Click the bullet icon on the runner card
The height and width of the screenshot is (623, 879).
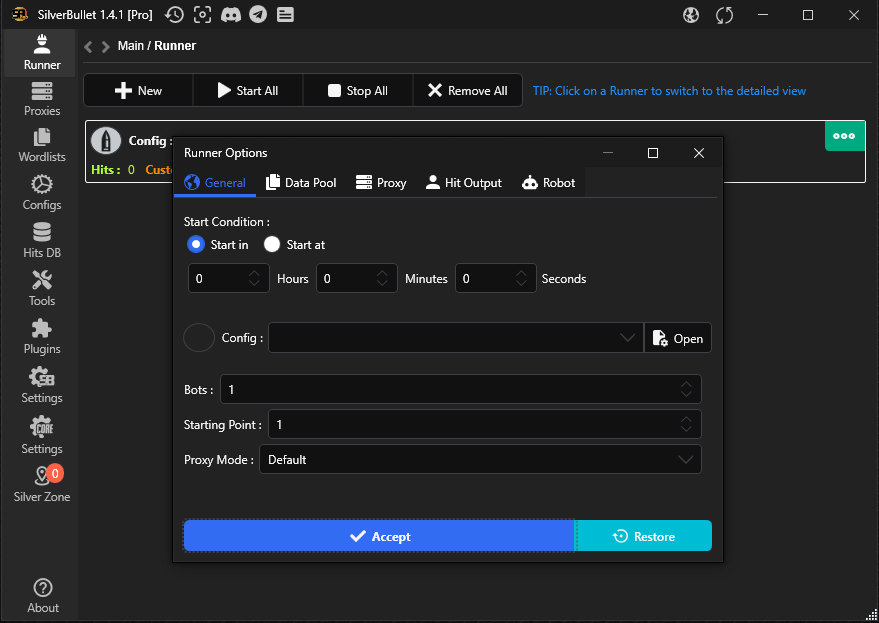coord(106,140)
